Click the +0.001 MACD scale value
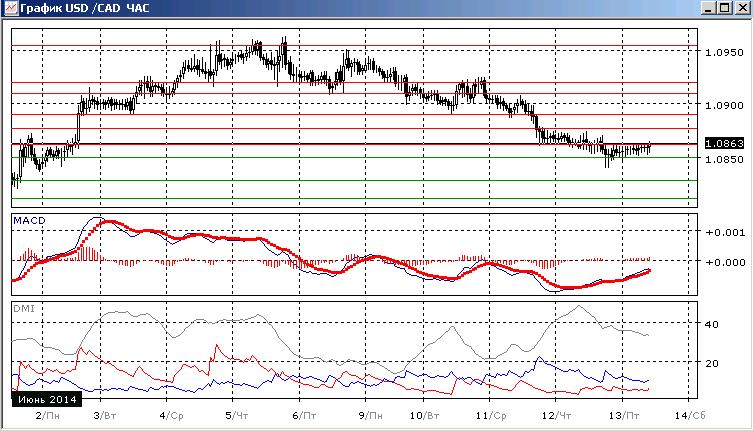Screen dimensions: 754x432 (x=725, y=232)
